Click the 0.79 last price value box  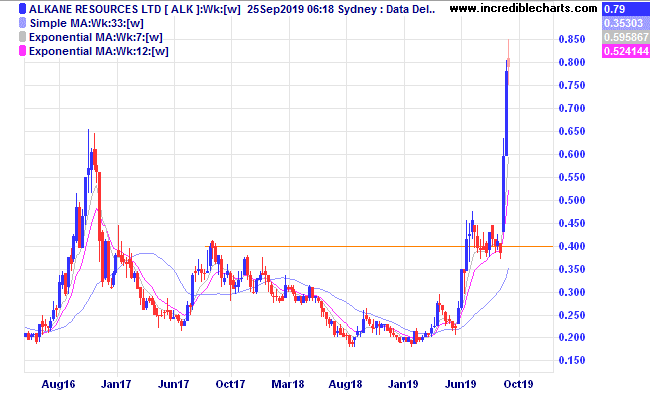626,9
